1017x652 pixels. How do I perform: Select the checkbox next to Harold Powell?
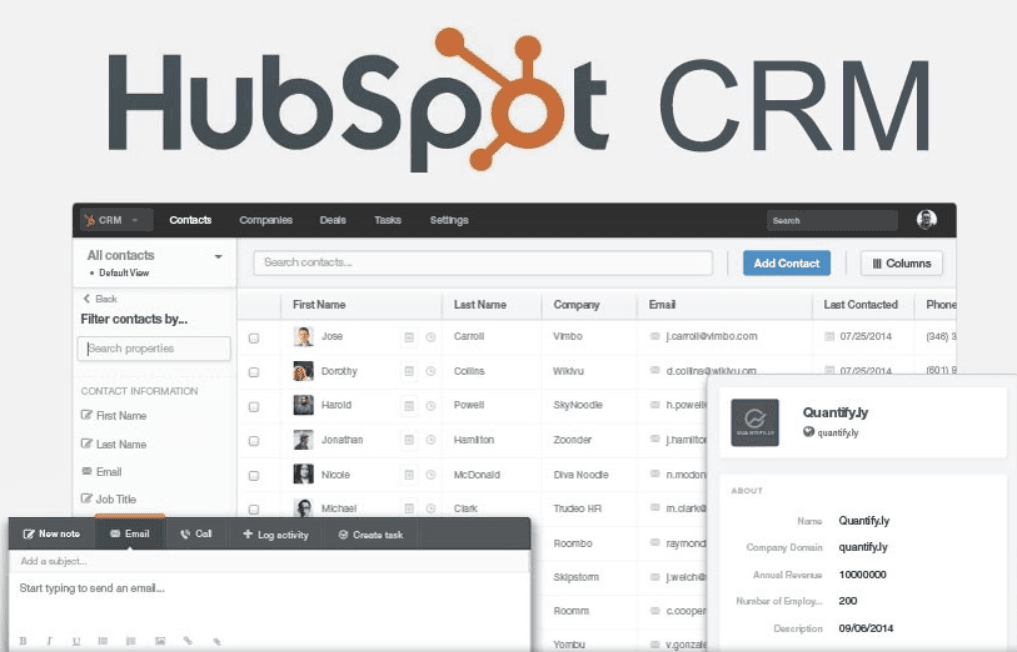pyautogui.click(x=254, y=406)
